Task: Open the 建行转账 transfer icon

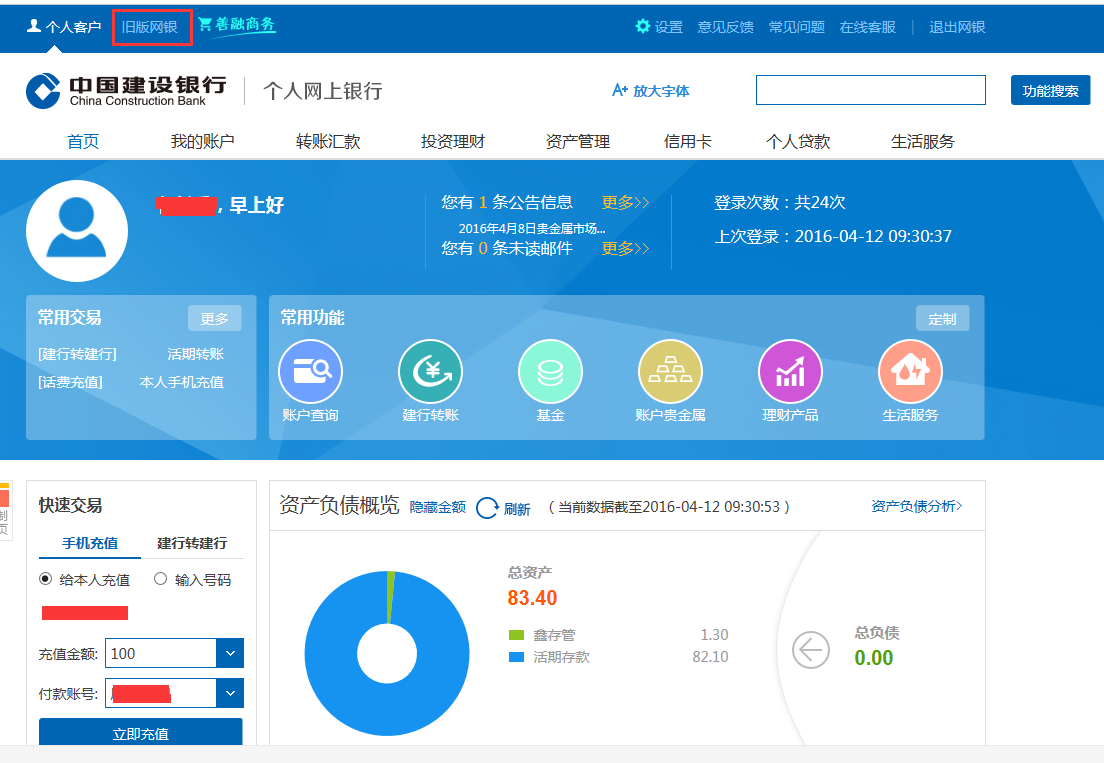Action: pos(430,372)
